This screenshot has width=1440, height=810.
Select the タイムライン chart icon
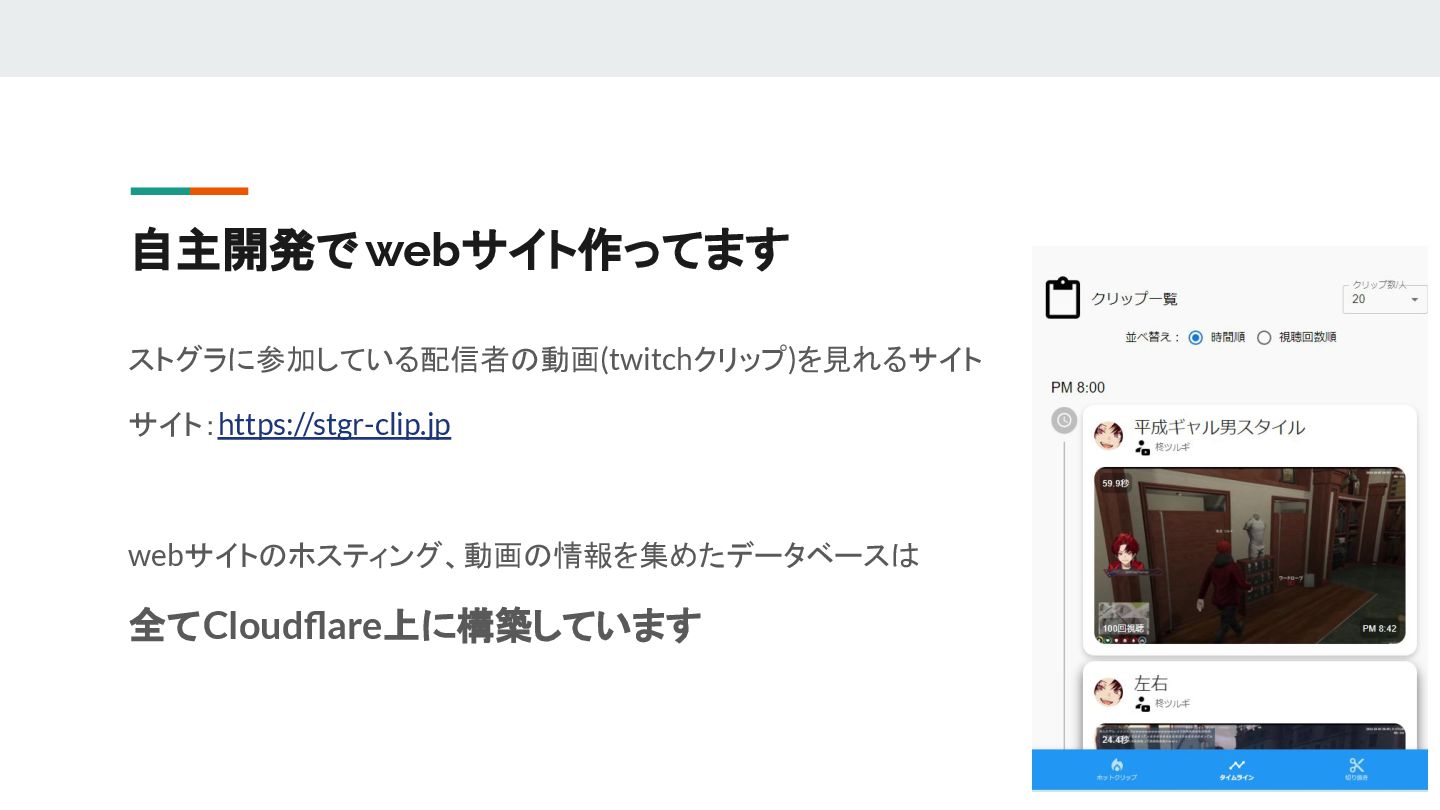(x=1236, y=765)
